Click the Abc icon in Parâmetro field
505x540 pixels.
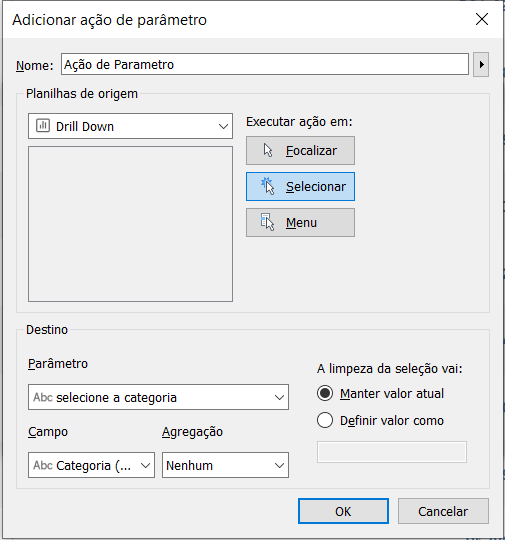[x=43, y=397]
